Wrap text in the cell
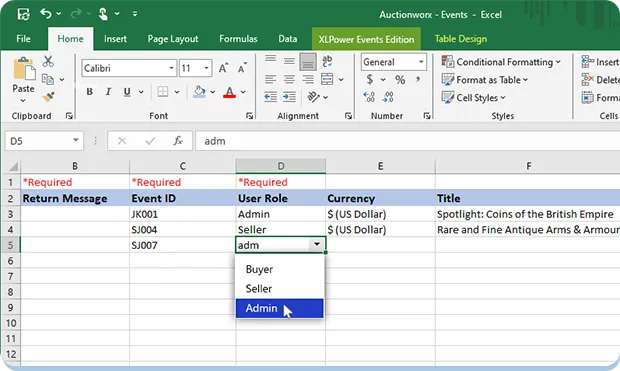 [327, 61]
